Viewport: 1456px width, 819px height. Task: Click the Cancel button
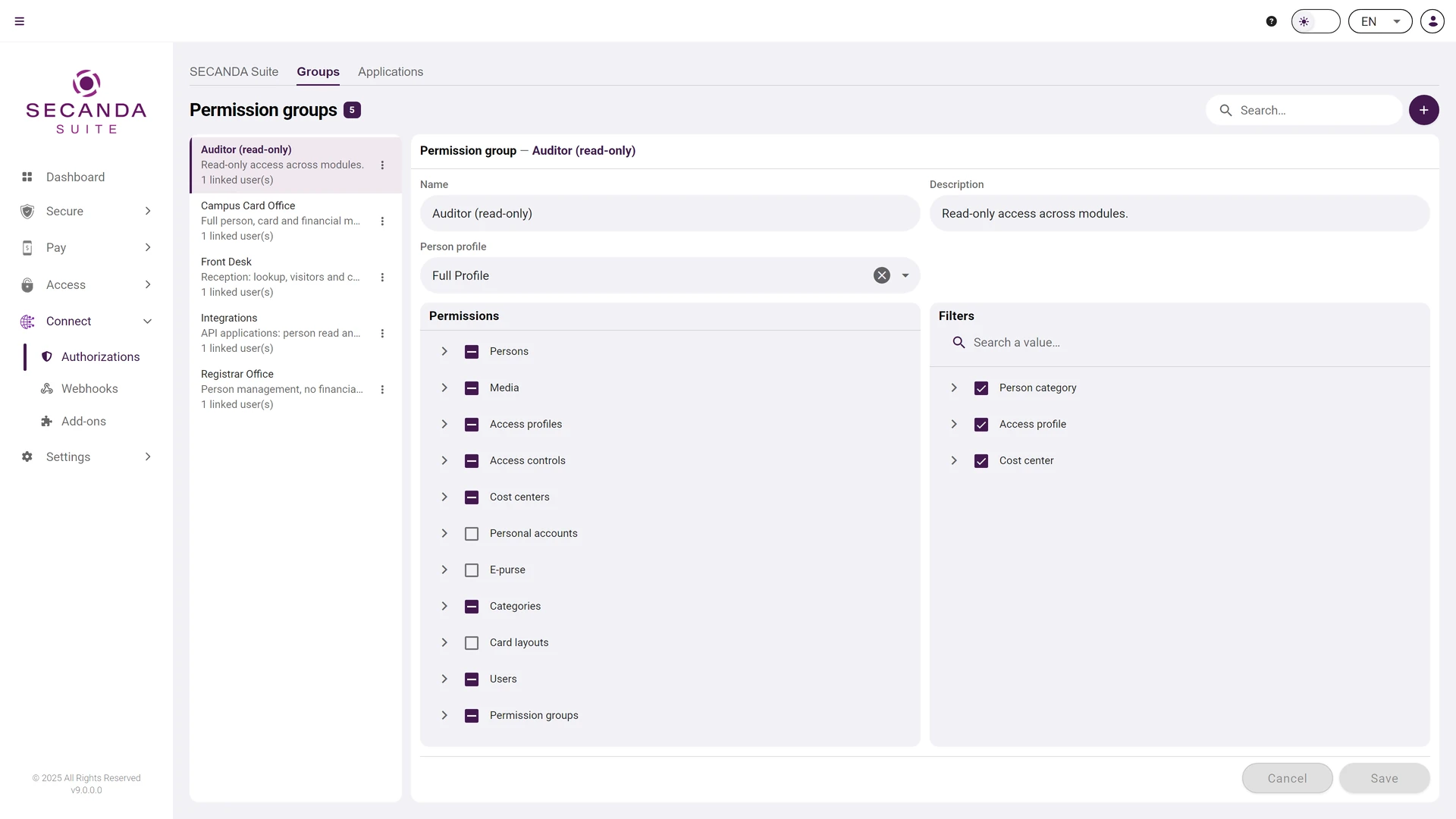tap(1287, 778)
